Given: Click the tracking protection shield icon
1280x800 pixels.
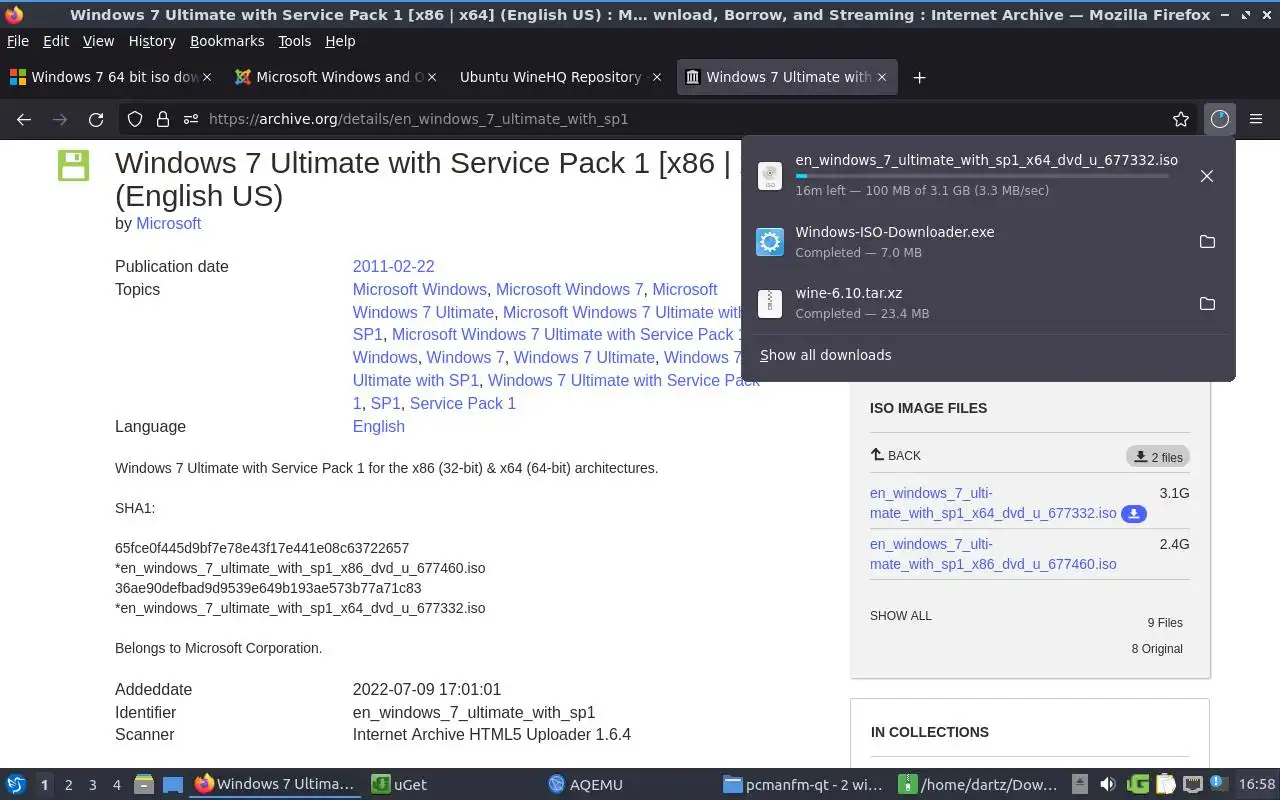Looking at the screenshot, I should pyautogui.click(x=135, y=119).
